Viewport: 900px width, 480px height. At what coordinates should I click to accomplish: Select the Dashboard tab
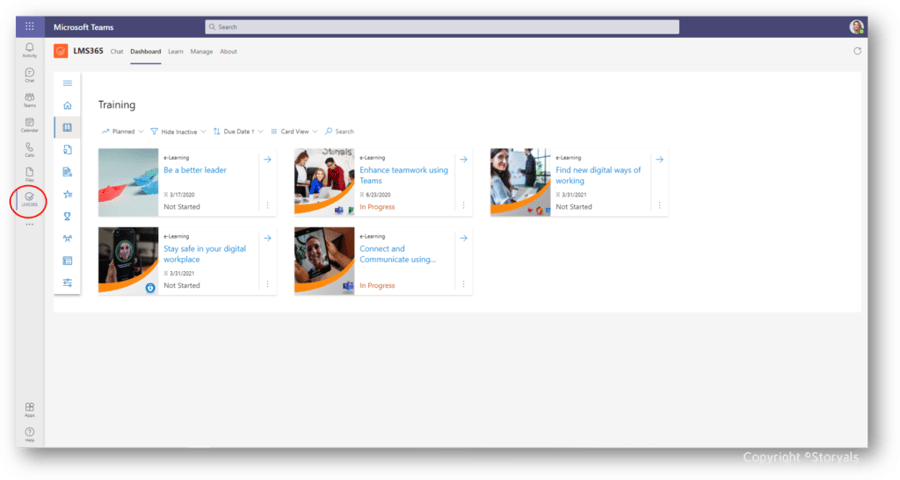click(146, 52)
